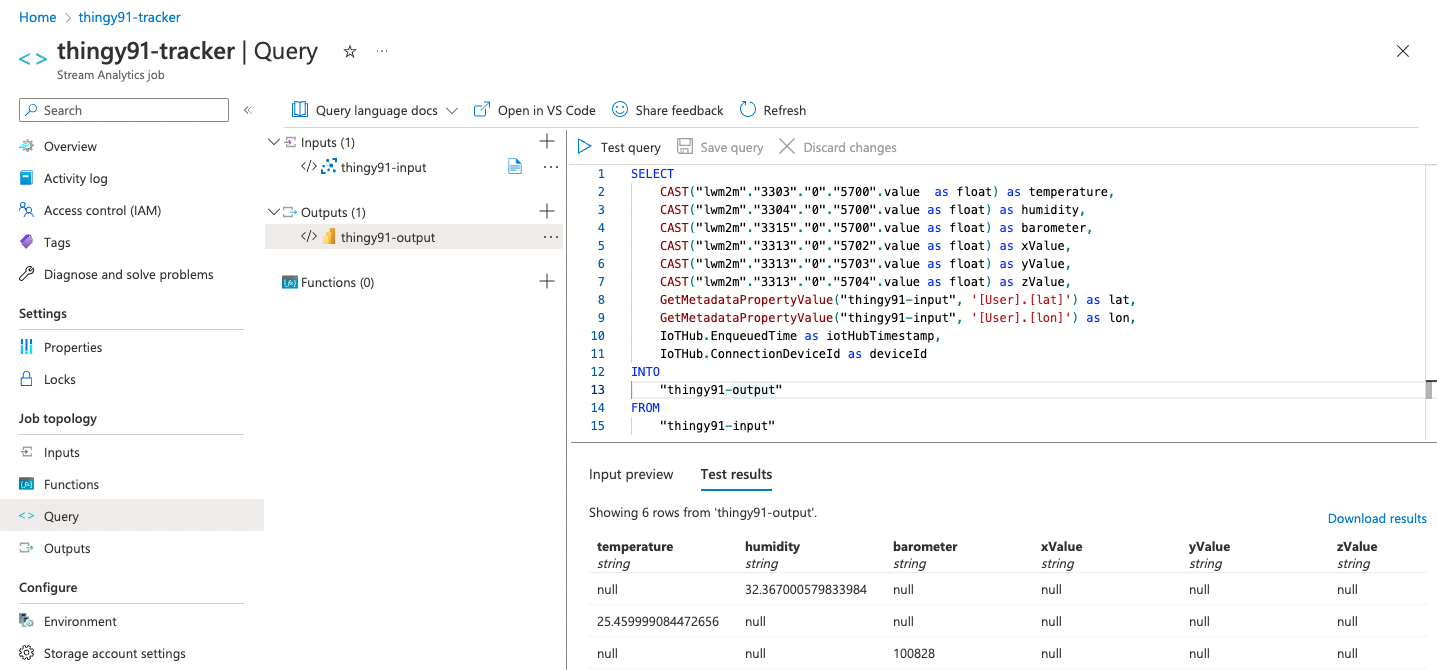Open the thingy91-tracker breadcrumb link

(x=129, y=17)
